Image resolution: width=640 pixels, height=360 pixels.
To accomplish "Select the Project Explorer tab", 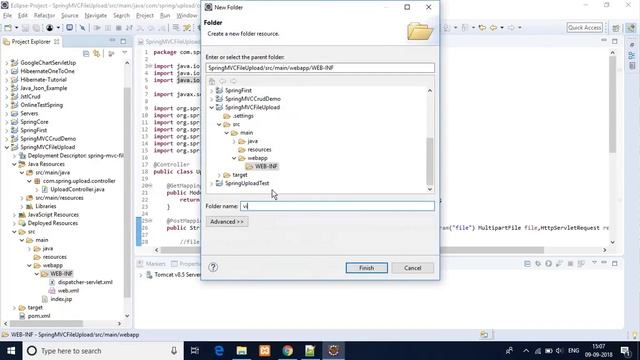I will (x=31, y=42).
